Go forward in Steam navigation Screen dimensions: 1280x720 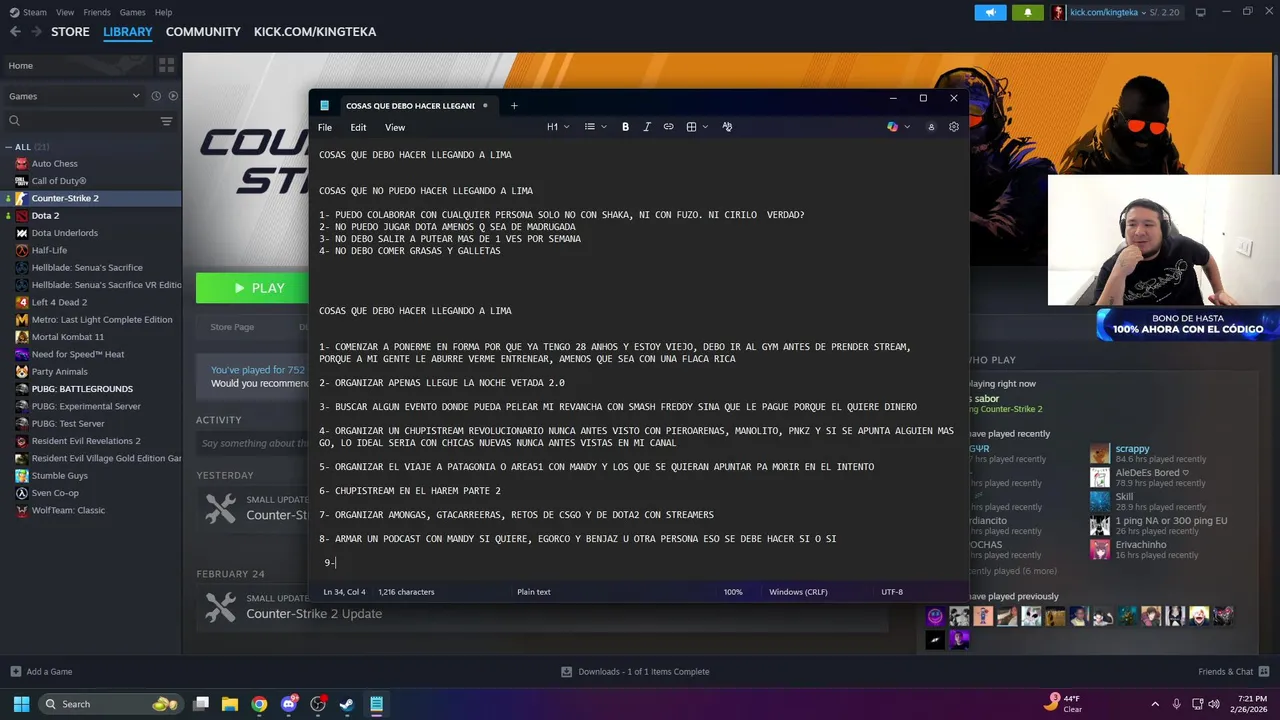(37, 32)
